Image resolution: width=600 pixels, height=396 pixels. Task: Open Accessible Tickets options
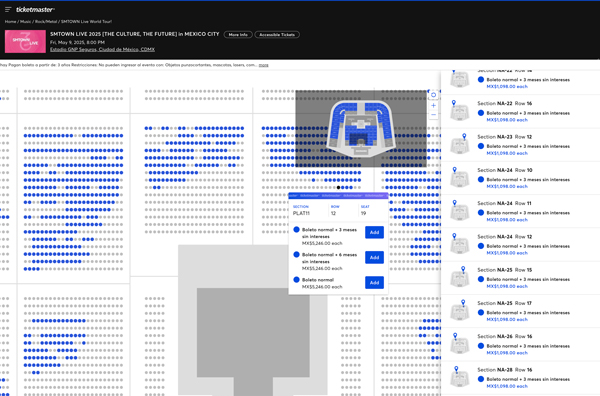277,34
